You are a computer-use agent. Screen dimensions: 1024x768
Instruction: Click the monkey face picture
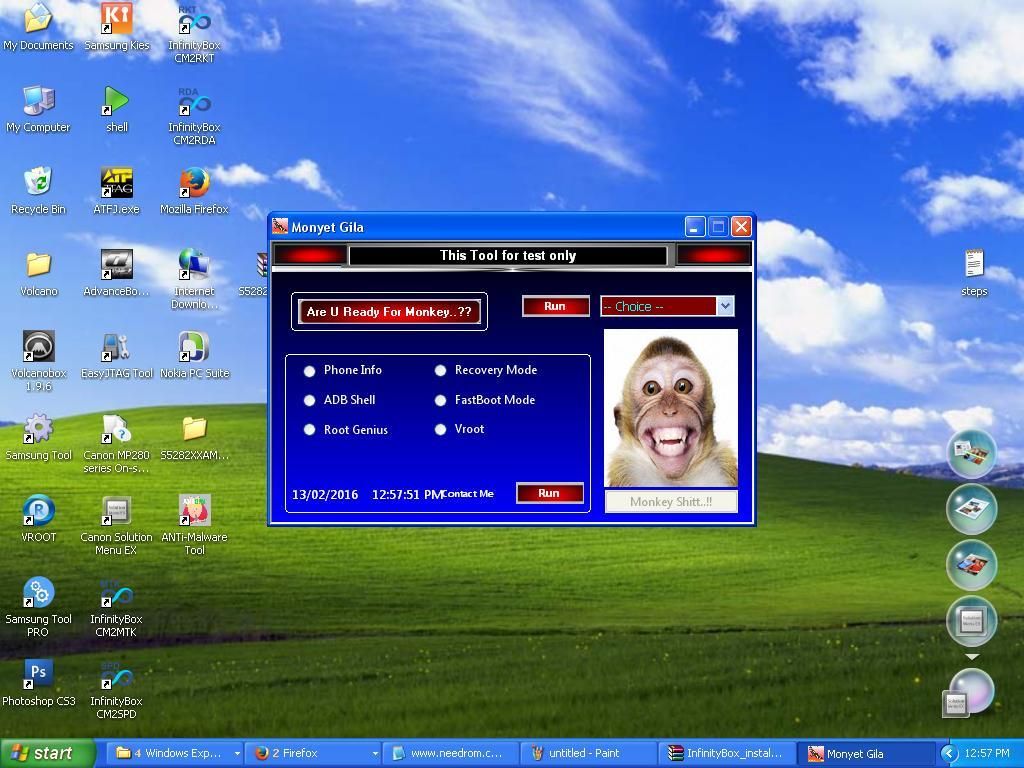[x=671, y=408]
